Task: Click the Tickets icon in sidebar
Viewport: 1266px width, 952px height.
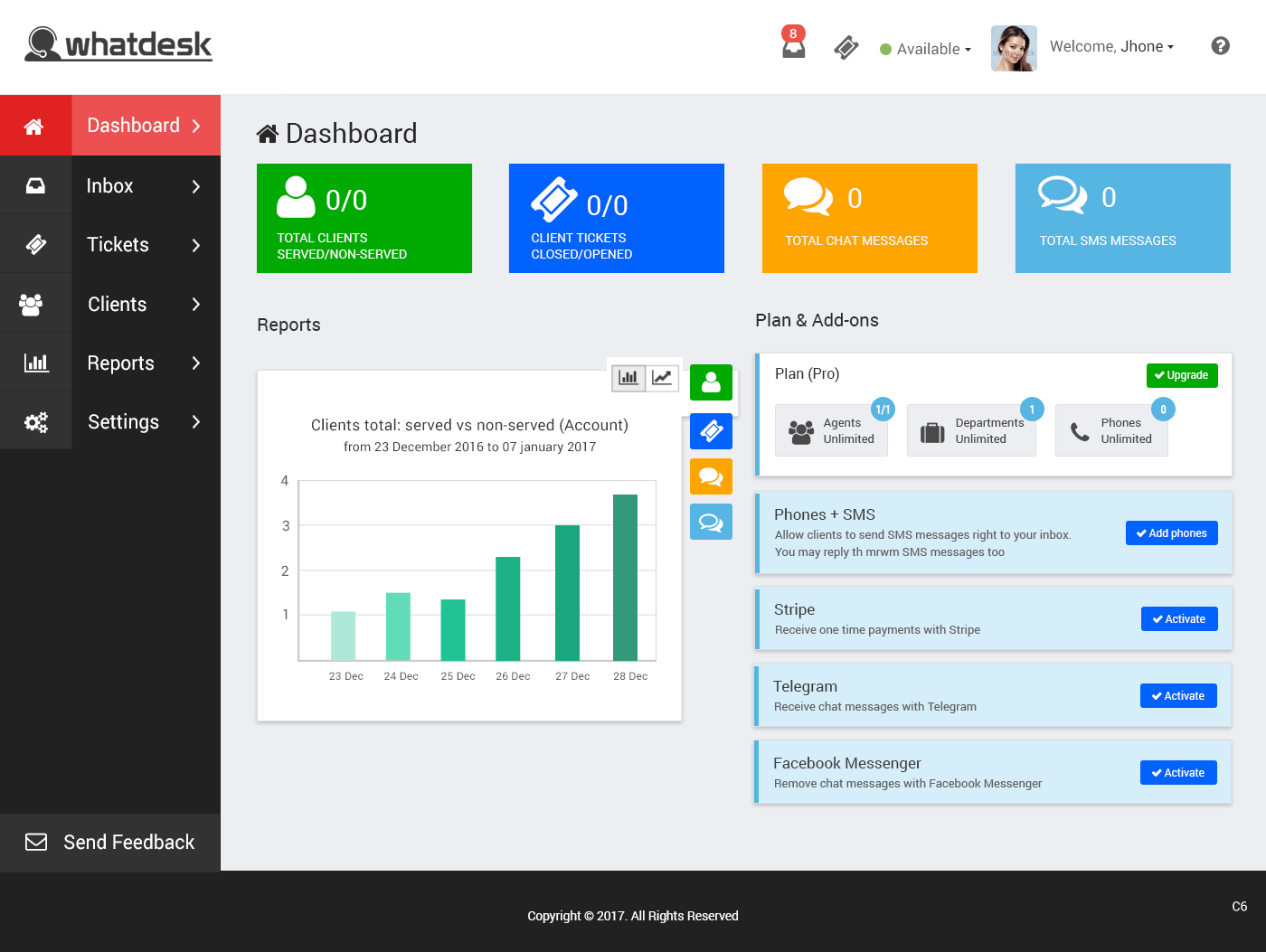Action: pos(36,244)
